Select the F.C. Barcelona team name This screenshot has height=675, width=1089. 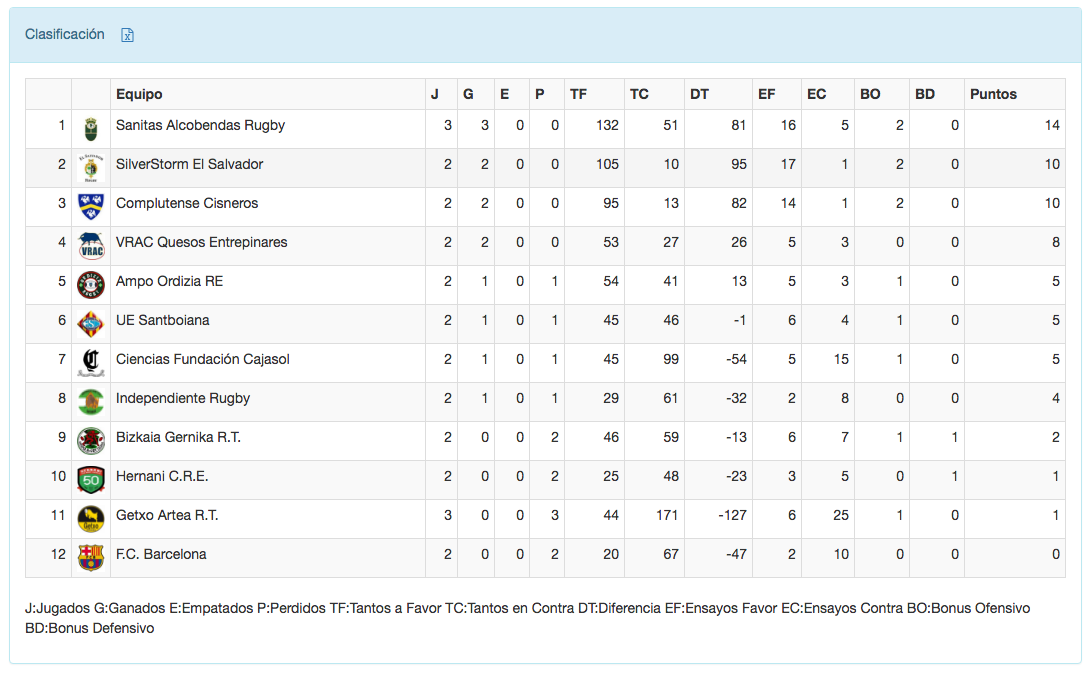[x=161, y=554]
